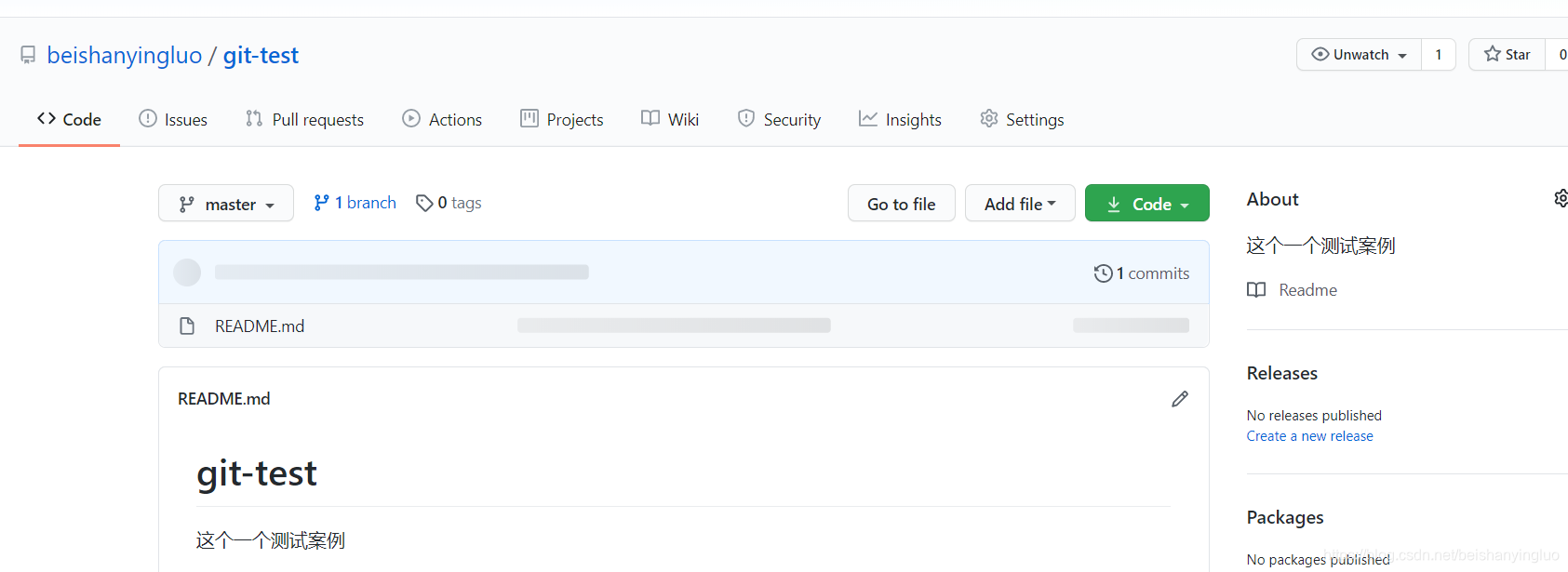The image size is (1568, 572).
Task: Click the download icon in Code button
Action: click(1114, 204)
